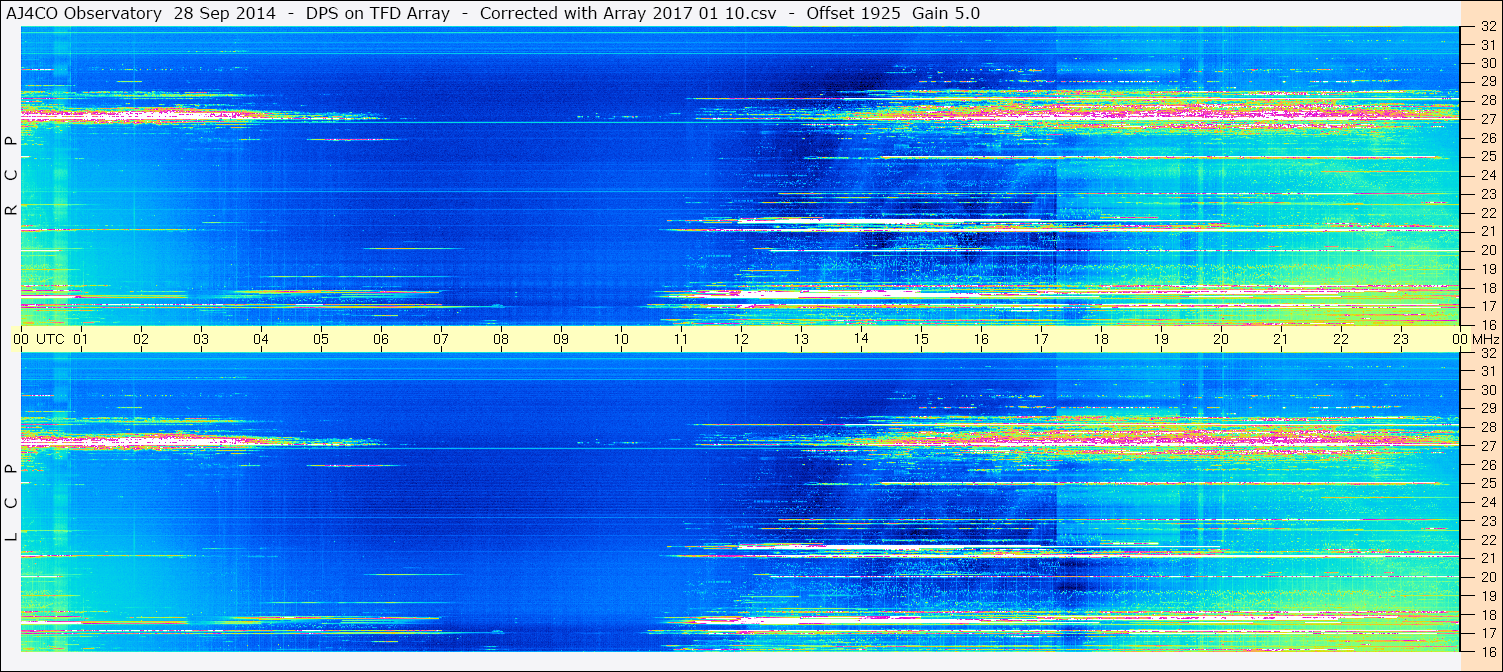Click the 27 MHz label in upper RCP panel
The image size is (1503, 672).
(1487, 119)
